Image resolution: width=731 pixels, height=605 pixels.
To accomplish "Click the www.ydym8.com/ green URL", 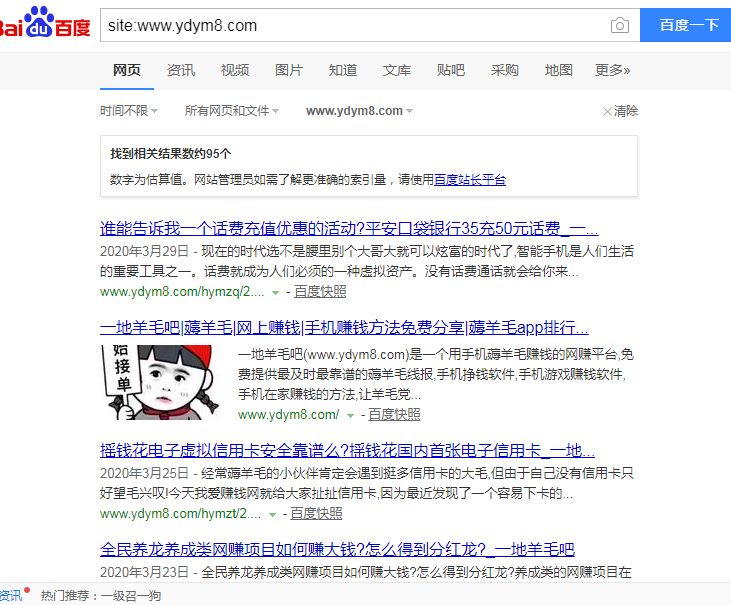I will (x=289, y=414).
